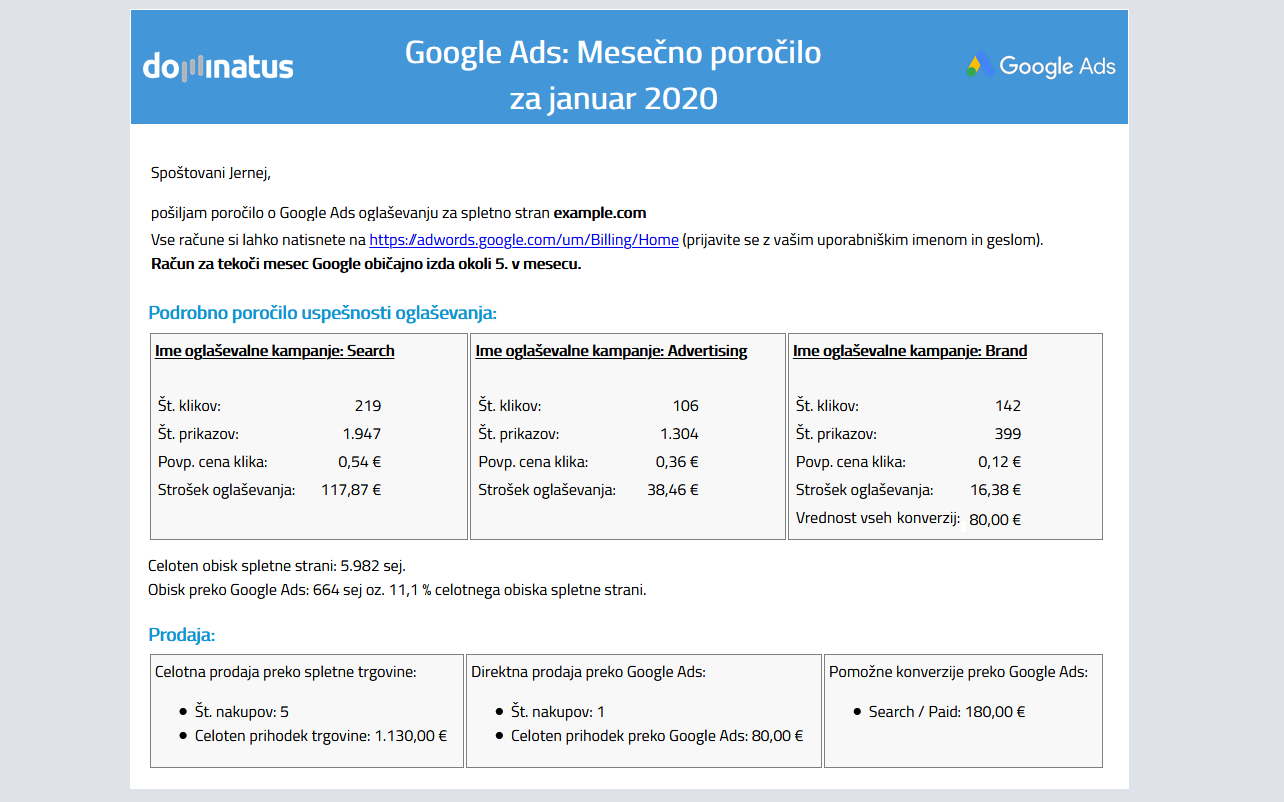Image resolution: width=1284 pixels, height=802 pixels.
Task: Click the Dominatus logo in the header
Action: (x=218, y=67)
